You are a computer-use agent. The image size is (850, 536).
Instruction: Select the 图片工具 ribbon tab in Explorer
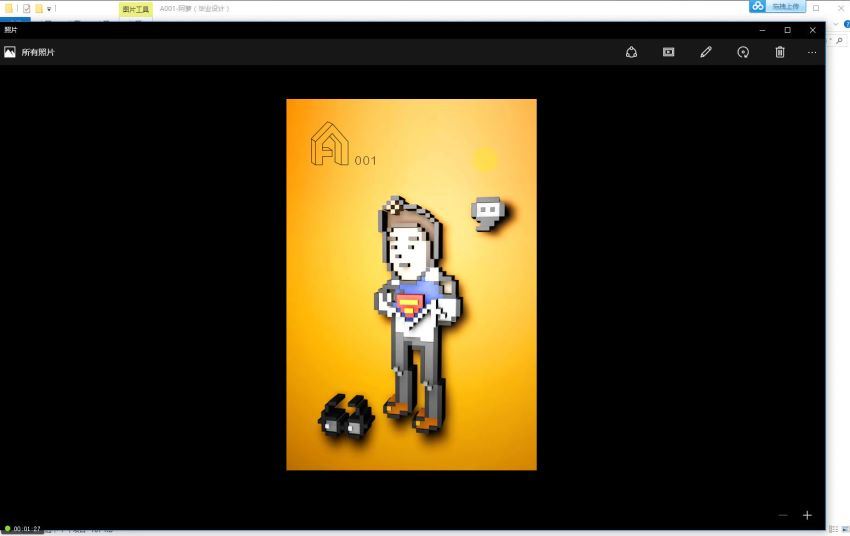136,9
